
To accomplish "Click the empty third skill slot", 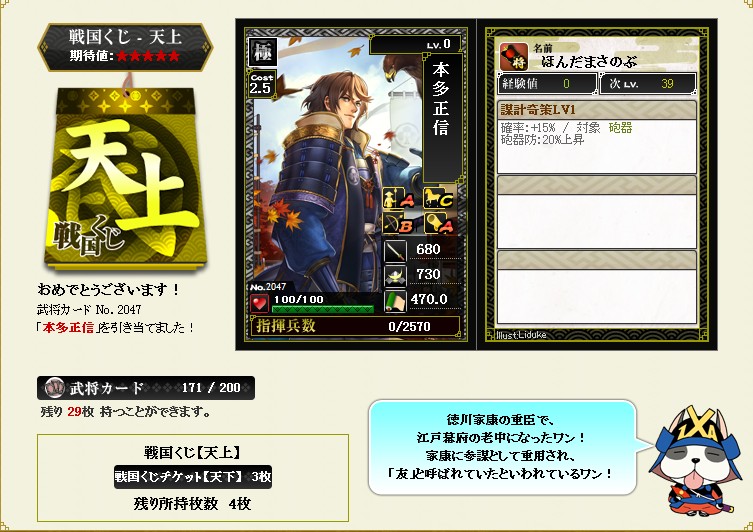I will [596, 287].
